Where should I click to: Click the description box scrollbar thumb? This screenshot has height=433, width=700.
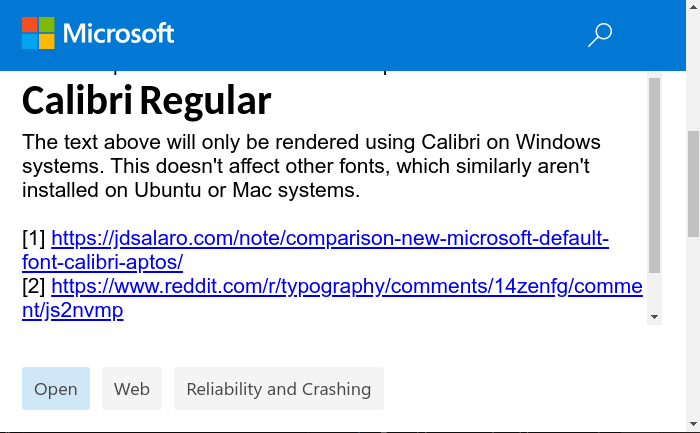[654, 175]
